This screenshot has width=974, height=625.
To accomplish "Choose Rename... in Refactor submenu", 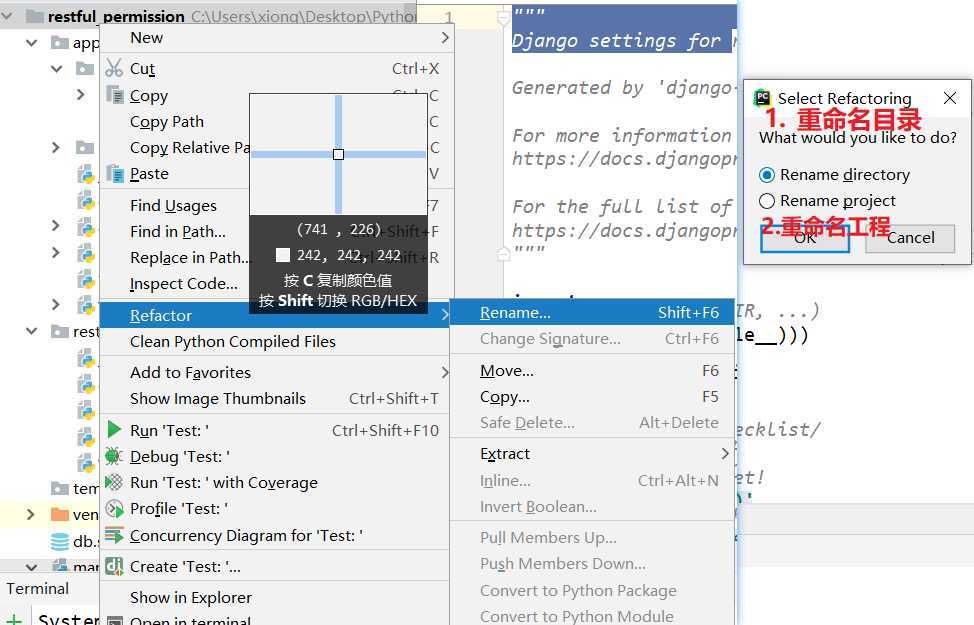I will [592, 312].
